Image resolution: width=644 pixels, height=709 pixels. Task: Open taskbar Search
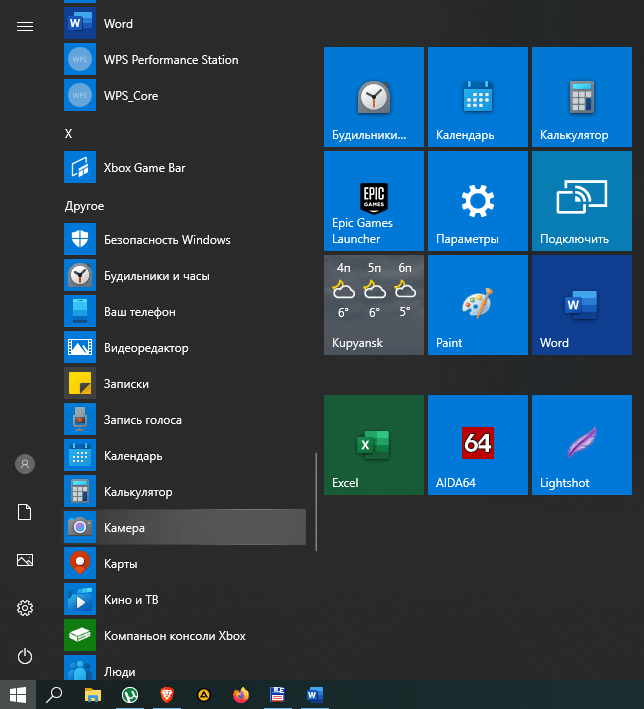point(54,695)
